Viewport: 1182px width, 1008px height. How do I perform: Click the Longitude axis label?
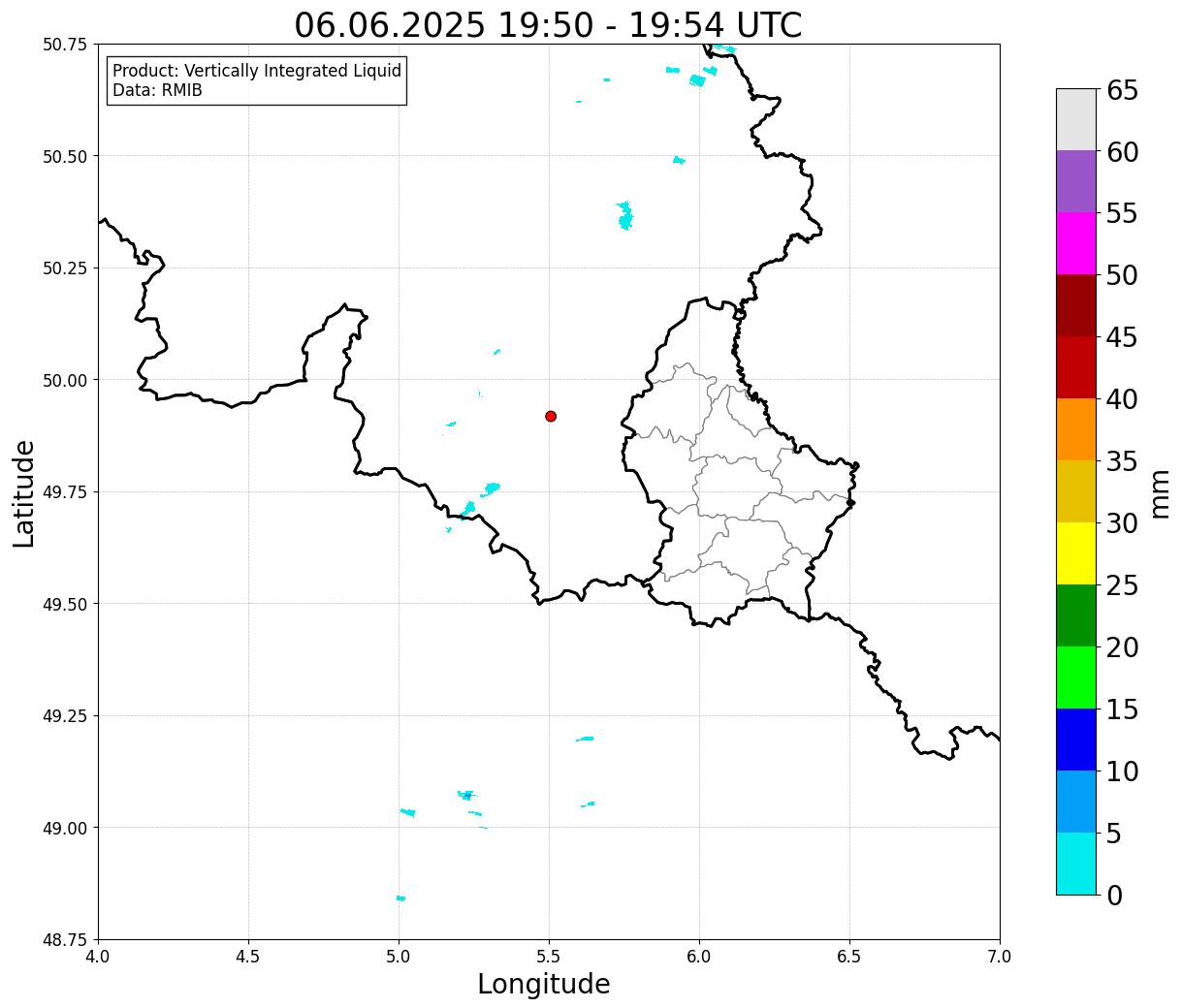click(544, 984)
